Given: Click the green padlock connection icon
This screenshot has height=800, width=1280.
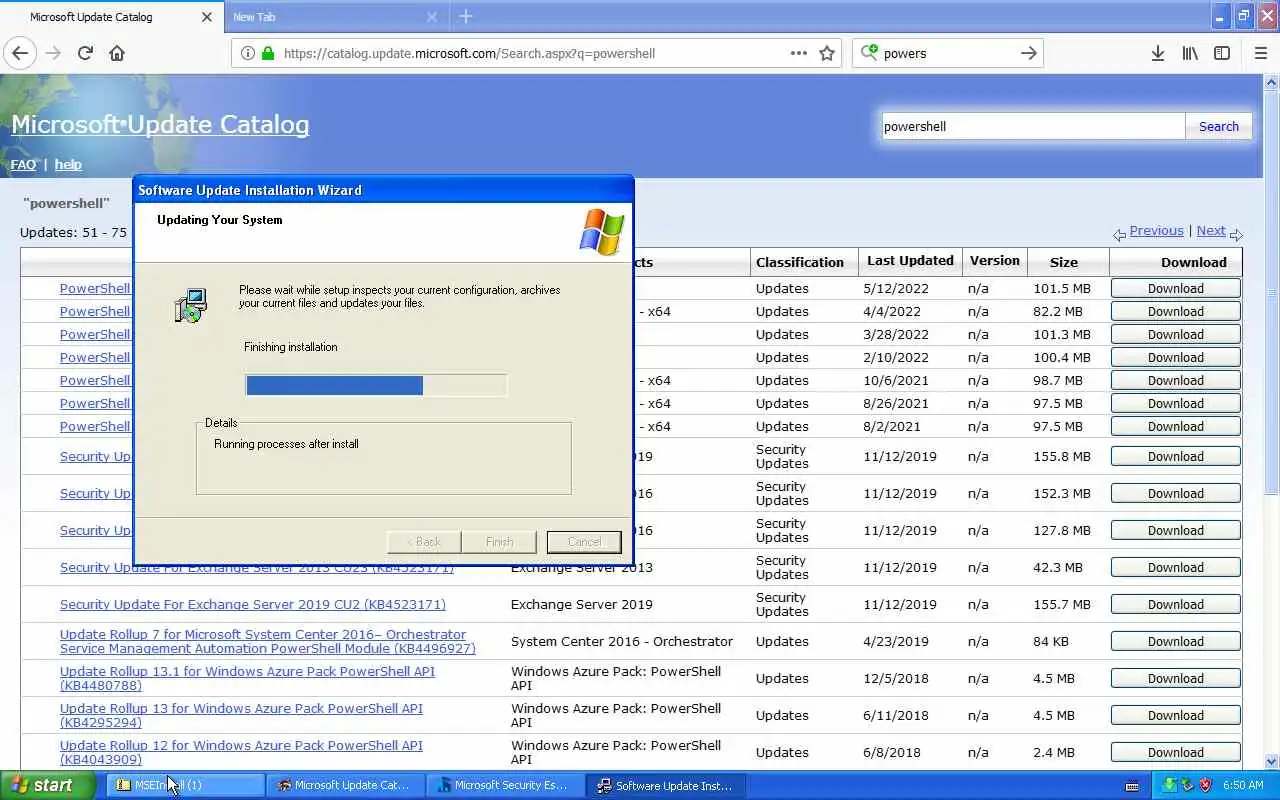Looking at the screenshot, I should pyautogui.click(x=267, y=53).
